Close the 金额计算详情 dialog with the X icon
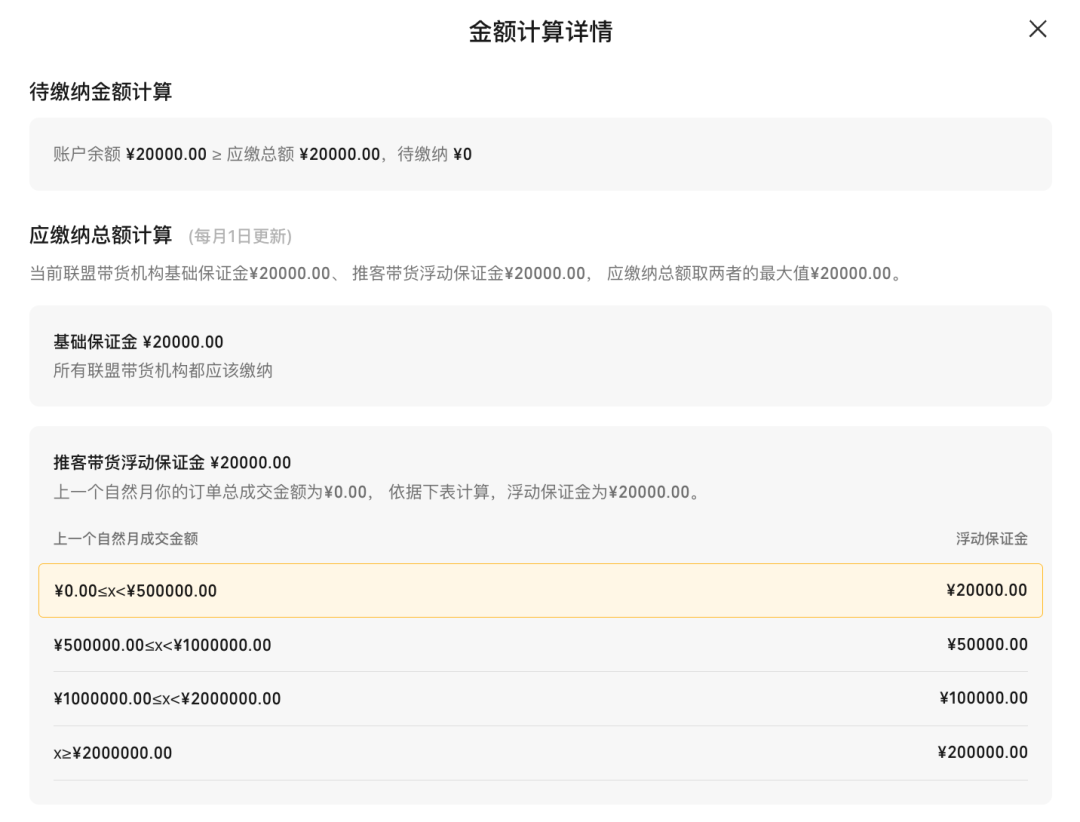The height and width of the screenshot is (822, 1080). 1037,29
